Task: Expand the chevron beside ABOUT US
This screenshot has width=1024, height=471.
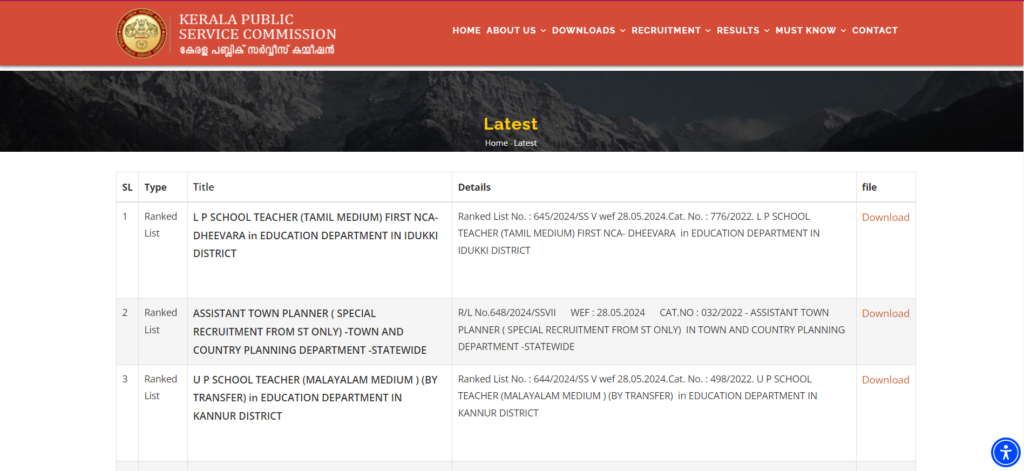Action: (x=543, y=31)
